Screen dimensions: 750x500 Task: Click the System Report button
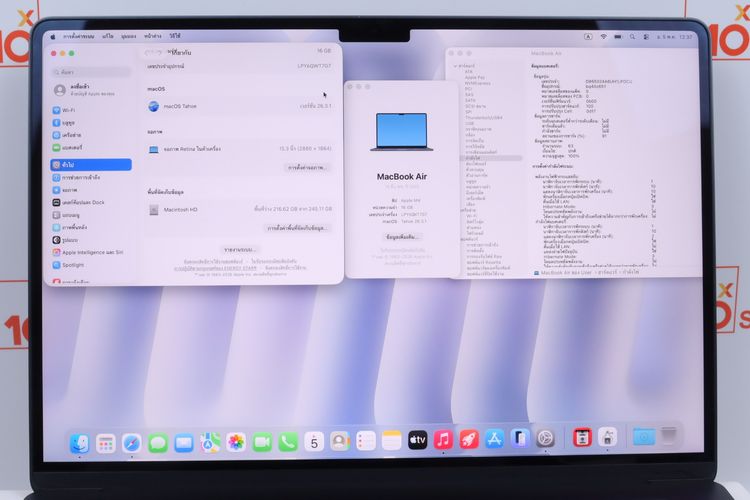(240, 250)
